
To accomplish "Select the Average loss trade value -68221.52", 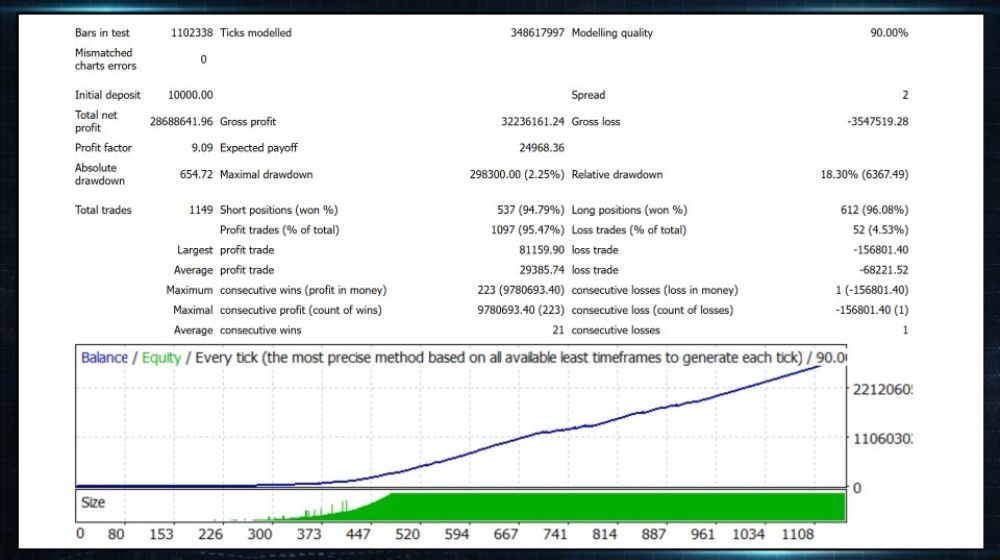I will (x=883, y=270).
